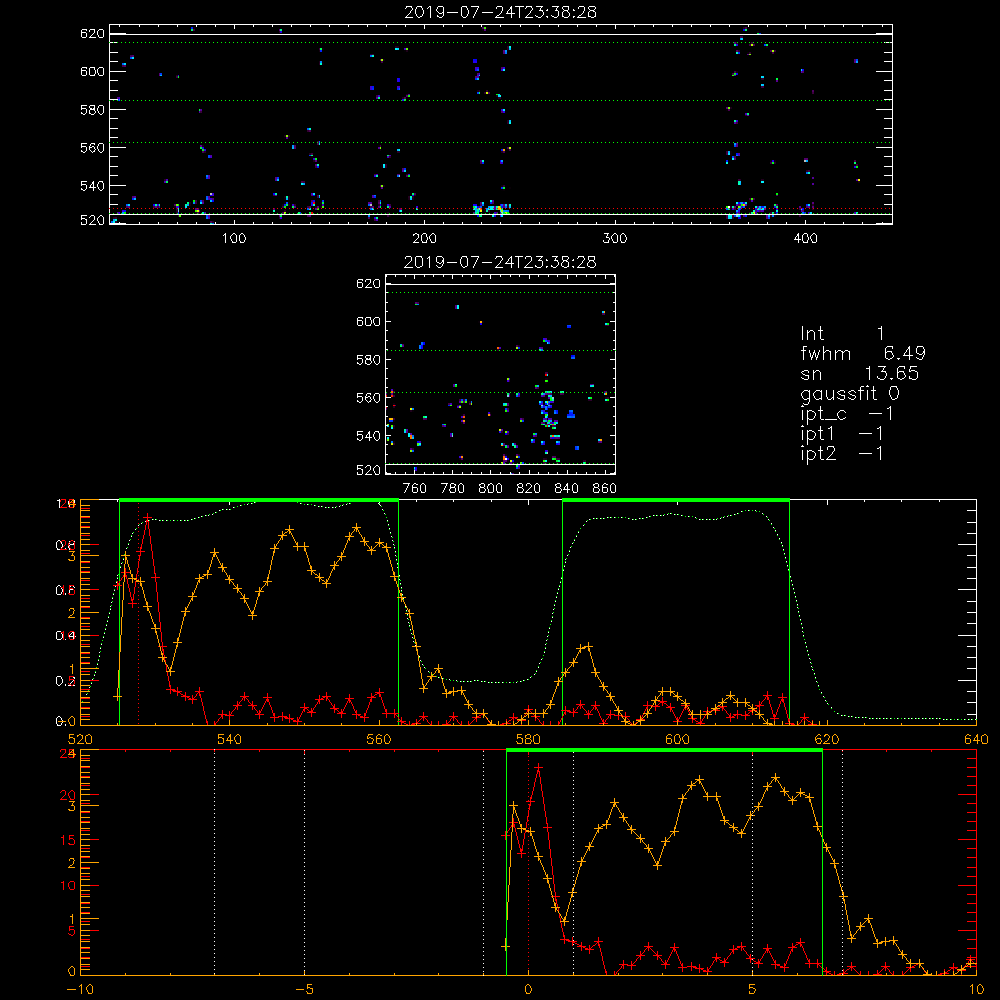Click x-axis label 760 on middle plot

tap(415, 489)
